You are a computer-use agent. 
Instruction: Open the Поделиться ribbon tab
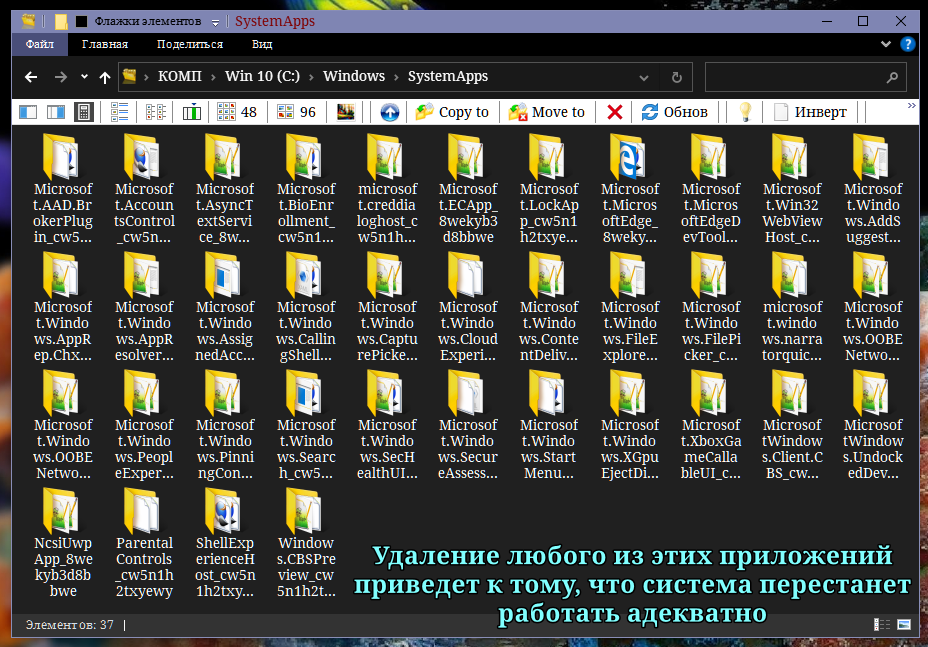[190, 44]
